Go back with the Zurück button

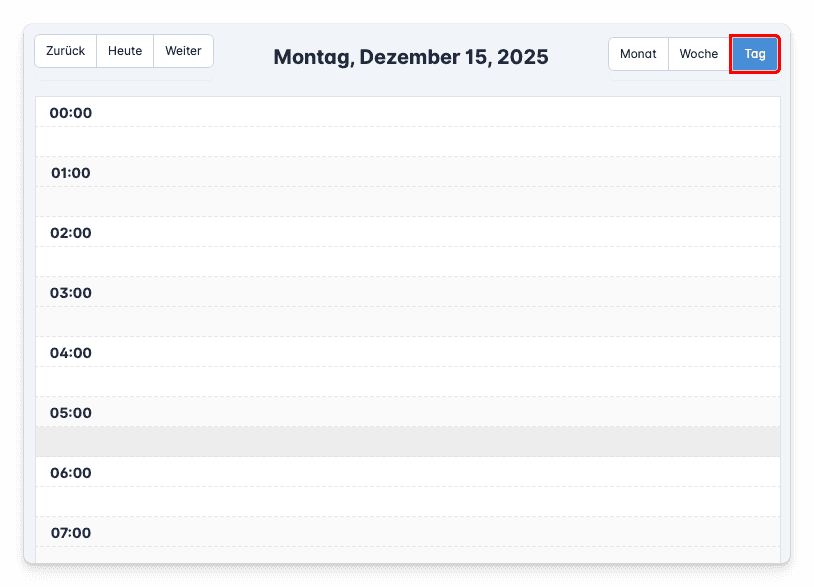click(66, 51)
